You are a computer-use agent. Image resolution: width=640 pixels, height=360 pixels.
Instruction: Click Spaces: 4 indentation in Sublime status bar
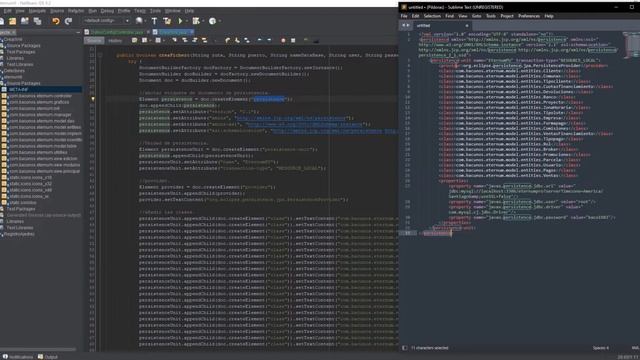[601, 348]
